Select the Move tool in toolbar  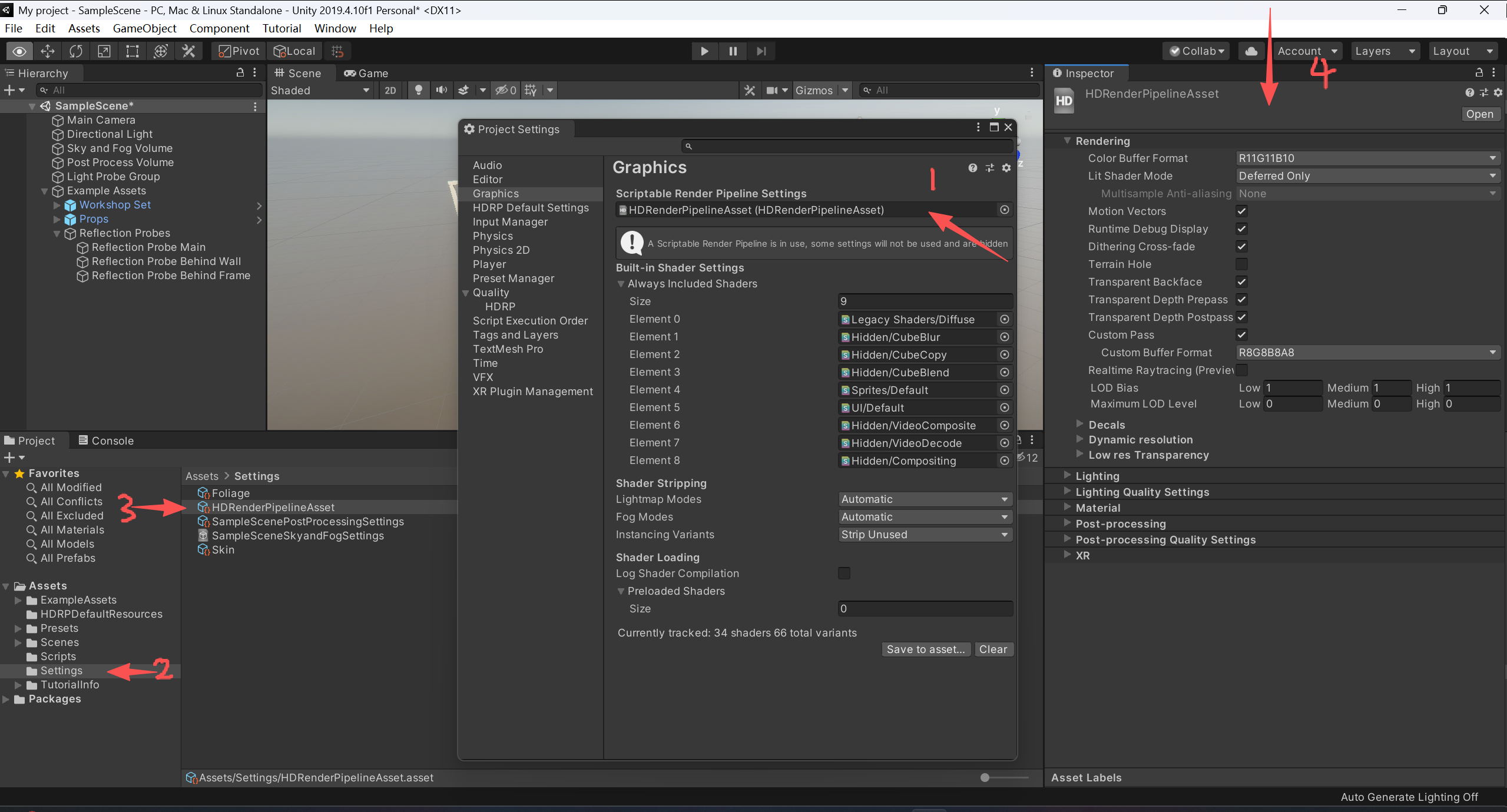click(x=47, y=51)
